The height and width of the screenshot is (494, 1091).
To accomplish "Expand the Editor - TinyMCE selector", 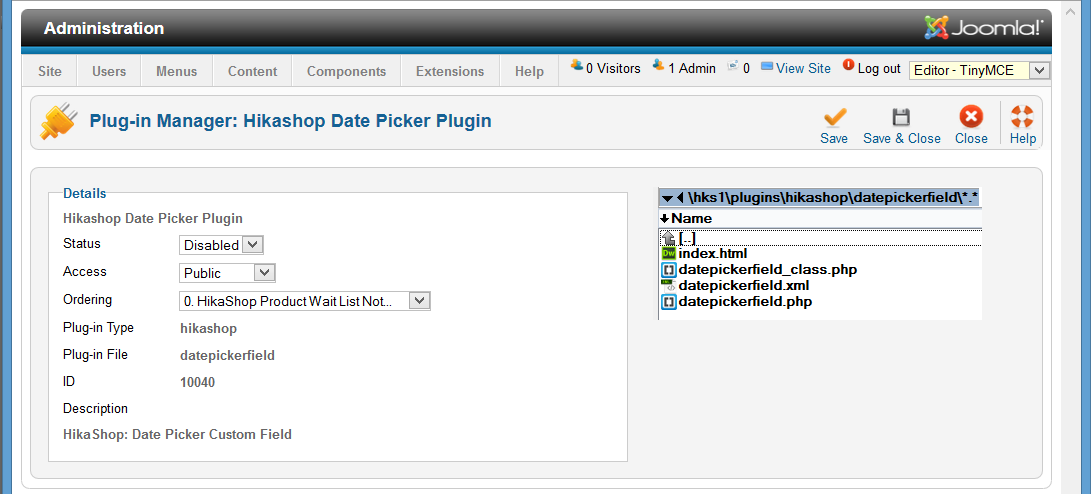I will pyautogui.click(x=979, y=70).
